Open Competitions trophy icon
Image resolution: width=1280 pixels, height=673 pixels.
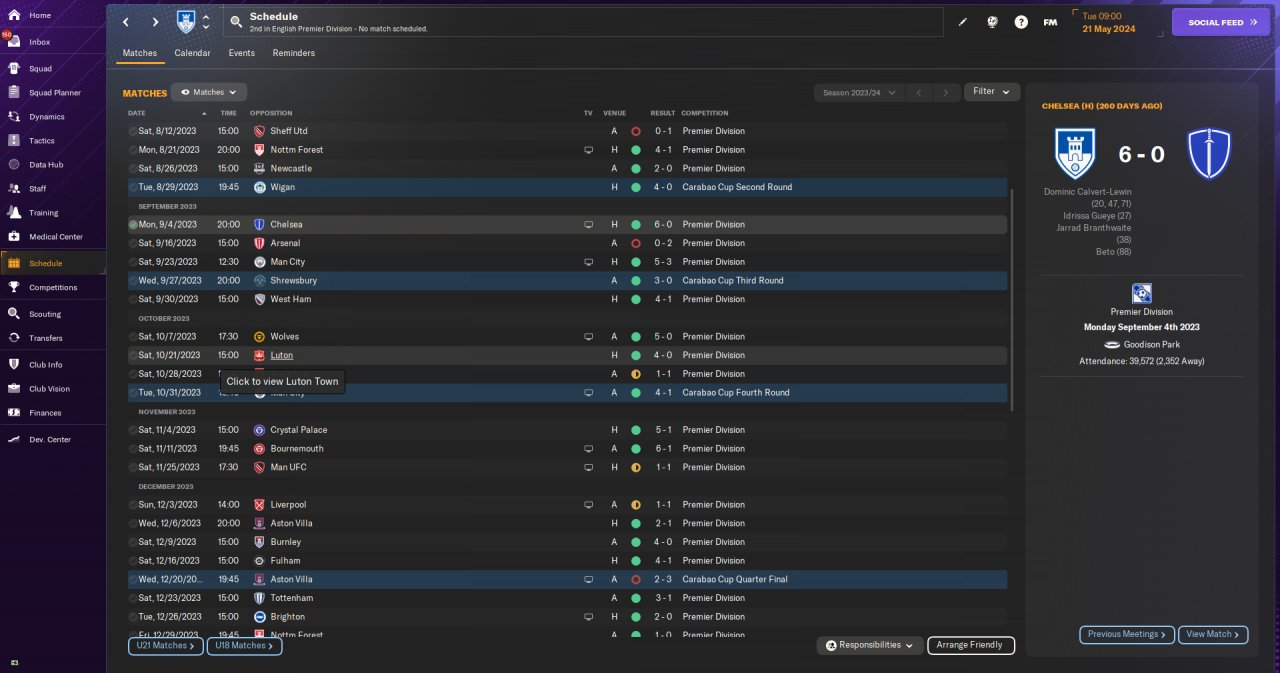14,287
